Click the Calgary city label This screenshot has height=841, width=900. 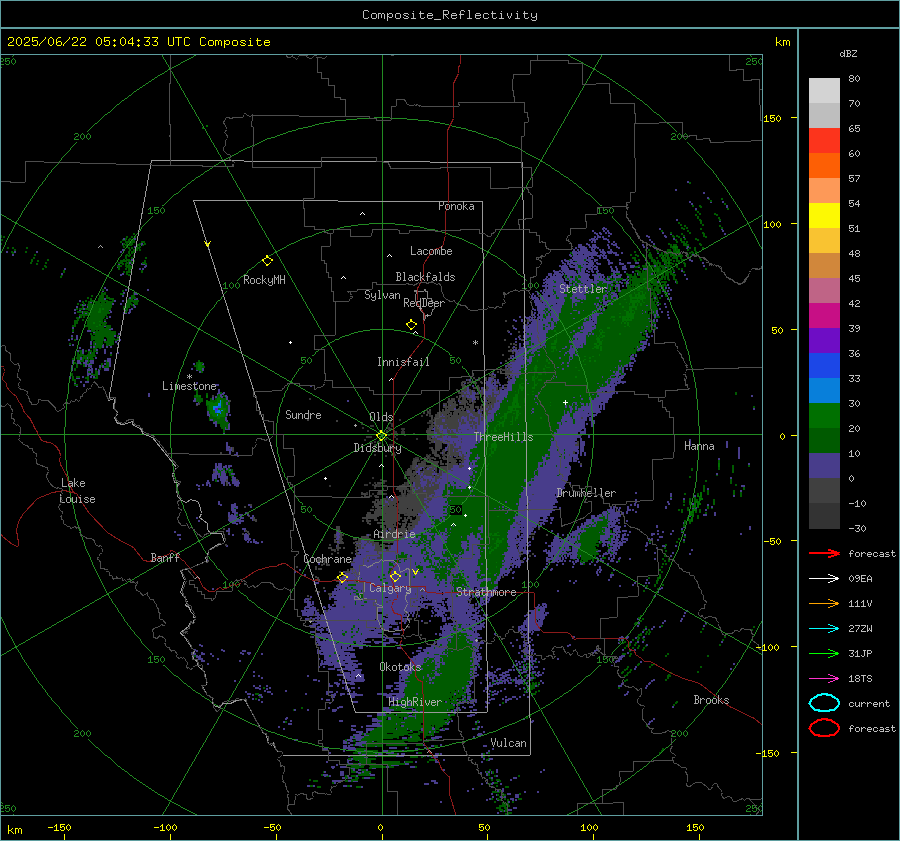click(x=390, y=588)
